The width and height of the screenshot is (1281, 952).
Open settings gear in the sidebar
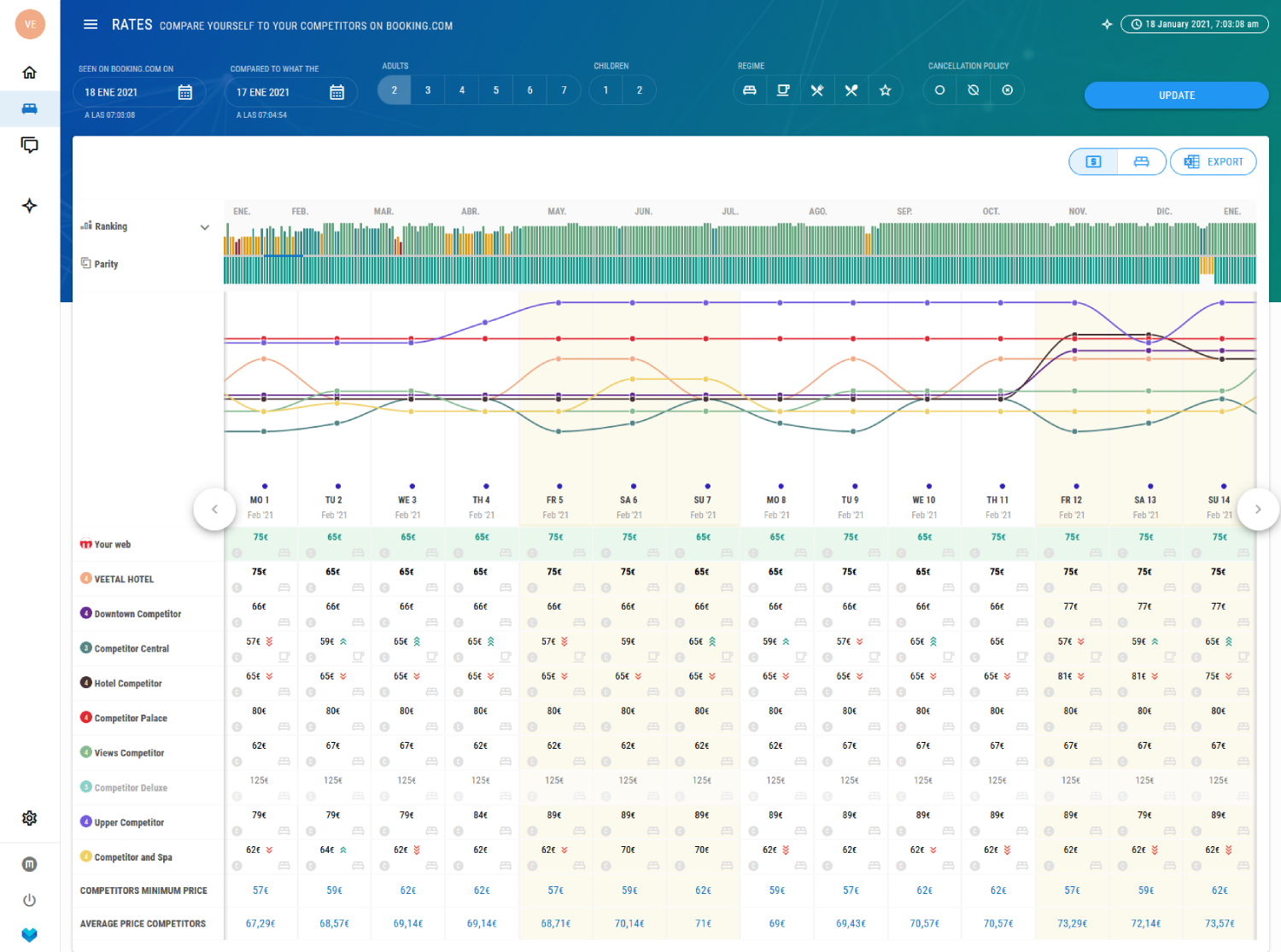pyautogui.click(x=30, y=818)
